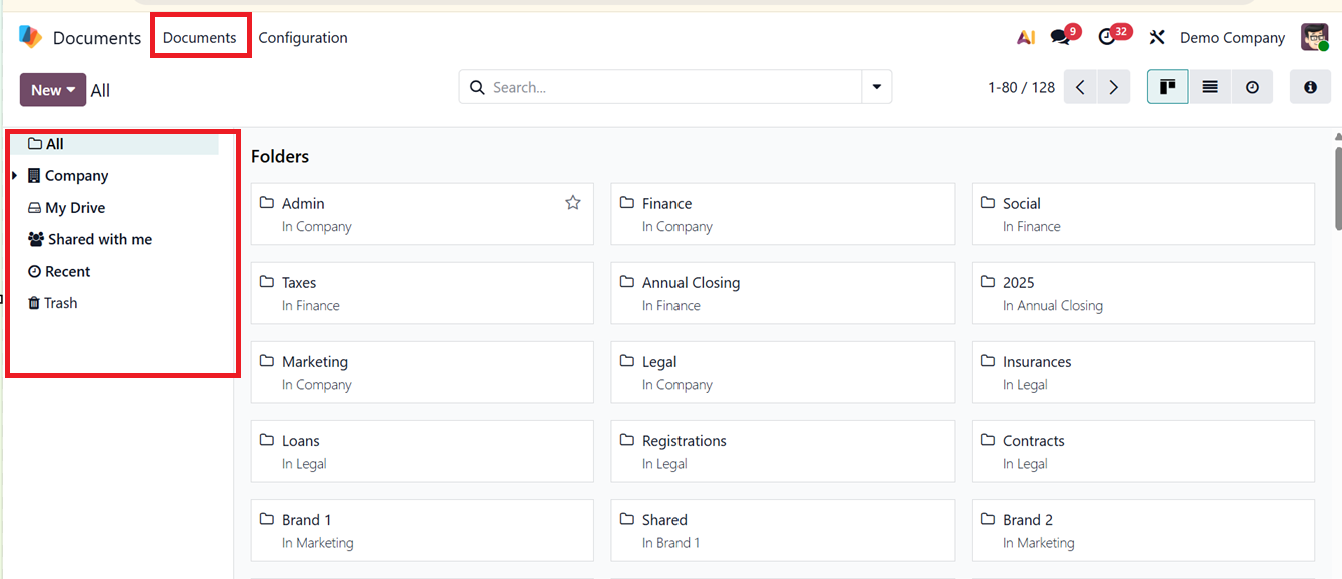Viewport: 1342px width, 579px height.
Task: Click the user avatar picture
Action: click(1314, 38)
